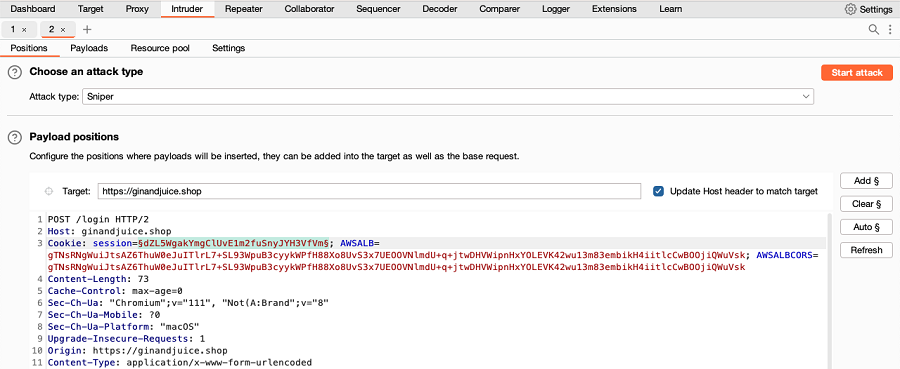Click the Start attack button
The width and height of the screenshot is (900, 369).
857,73
